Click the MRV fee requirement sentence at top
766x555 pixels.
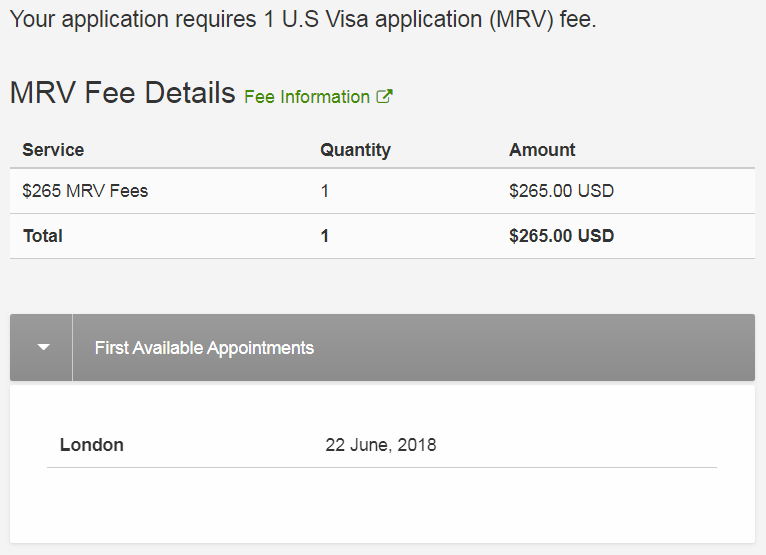pyautogui.click(x=303, y=20)
